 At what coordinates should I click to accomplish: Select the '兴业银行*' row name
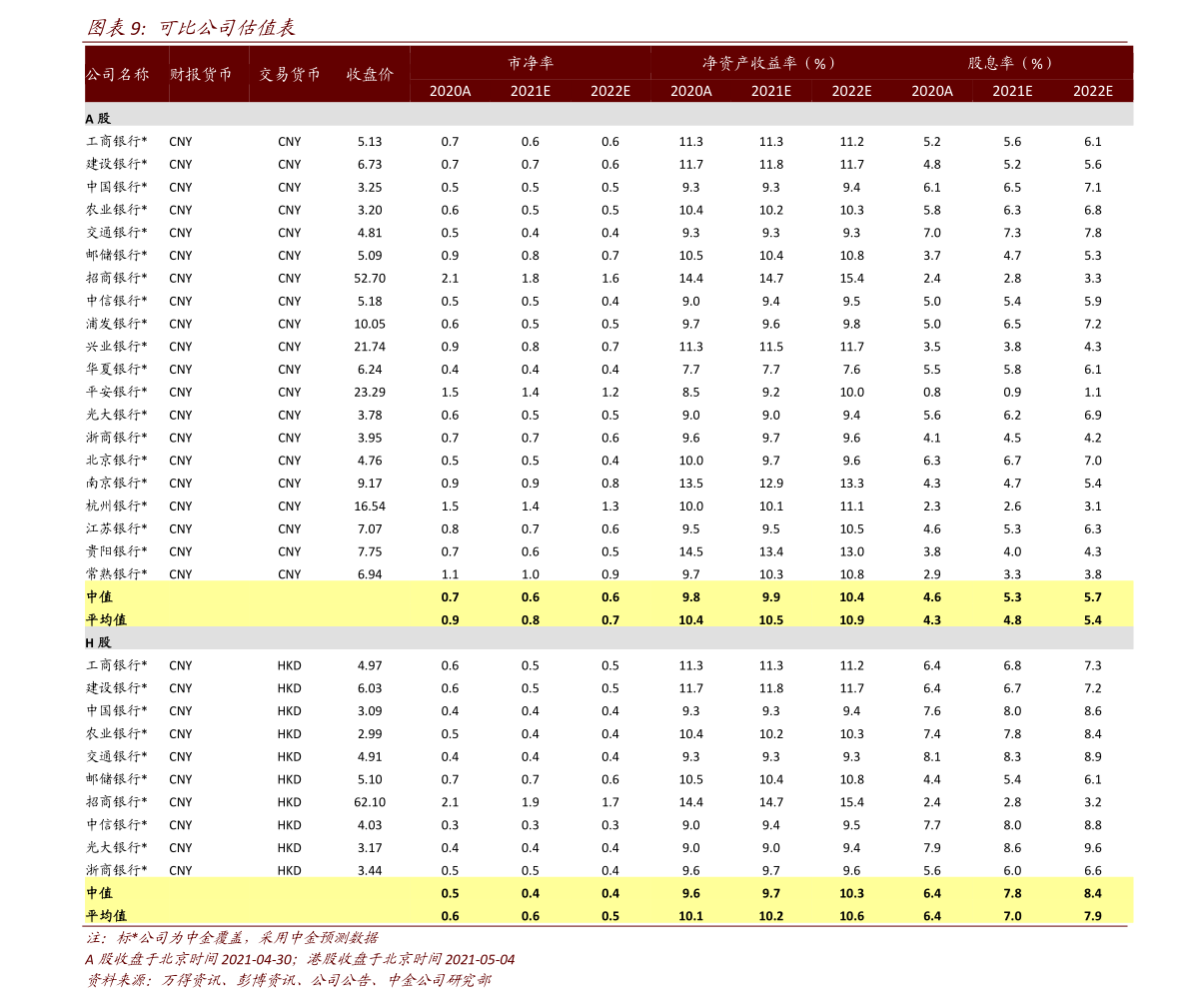[x=116, y=346]
